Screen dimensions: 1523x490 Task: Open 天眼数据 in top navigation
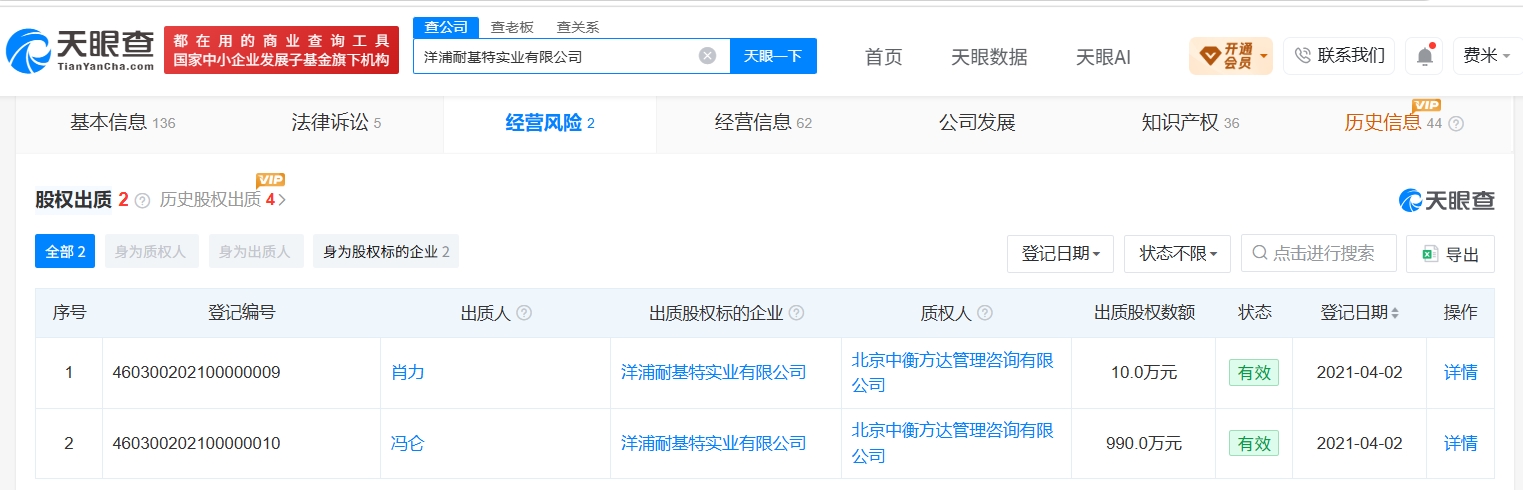[x=989, y=57]
